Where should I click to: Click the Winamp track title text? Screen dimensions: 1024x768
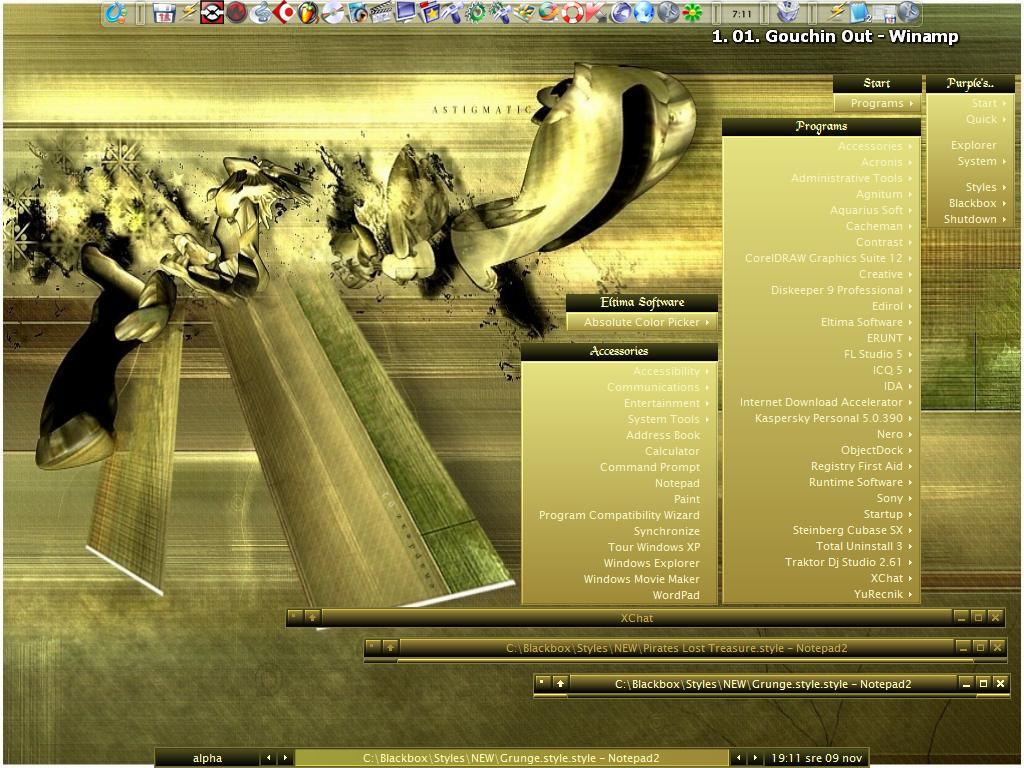tap(835, 37)
